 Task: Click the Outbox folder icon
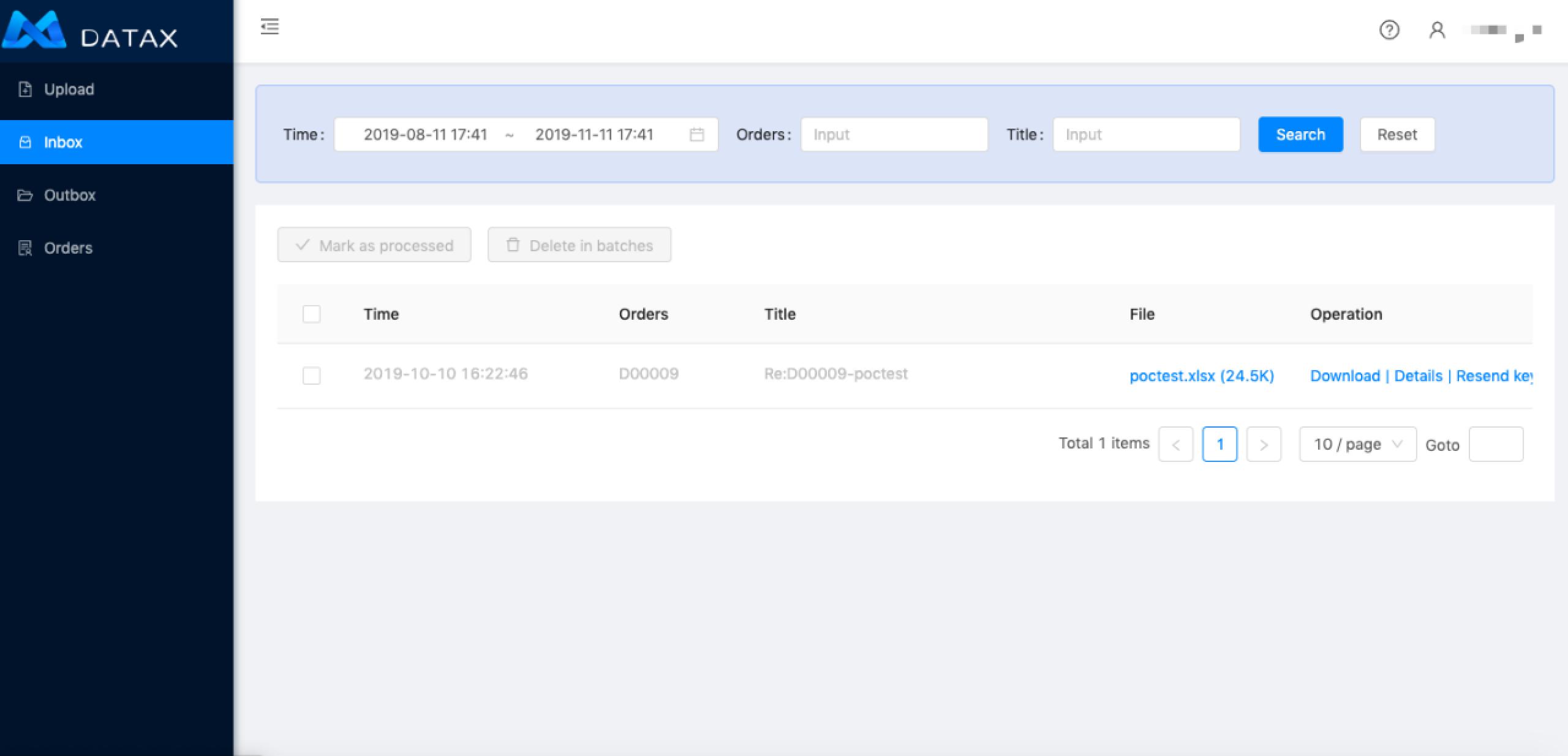[x=24, y=195]
